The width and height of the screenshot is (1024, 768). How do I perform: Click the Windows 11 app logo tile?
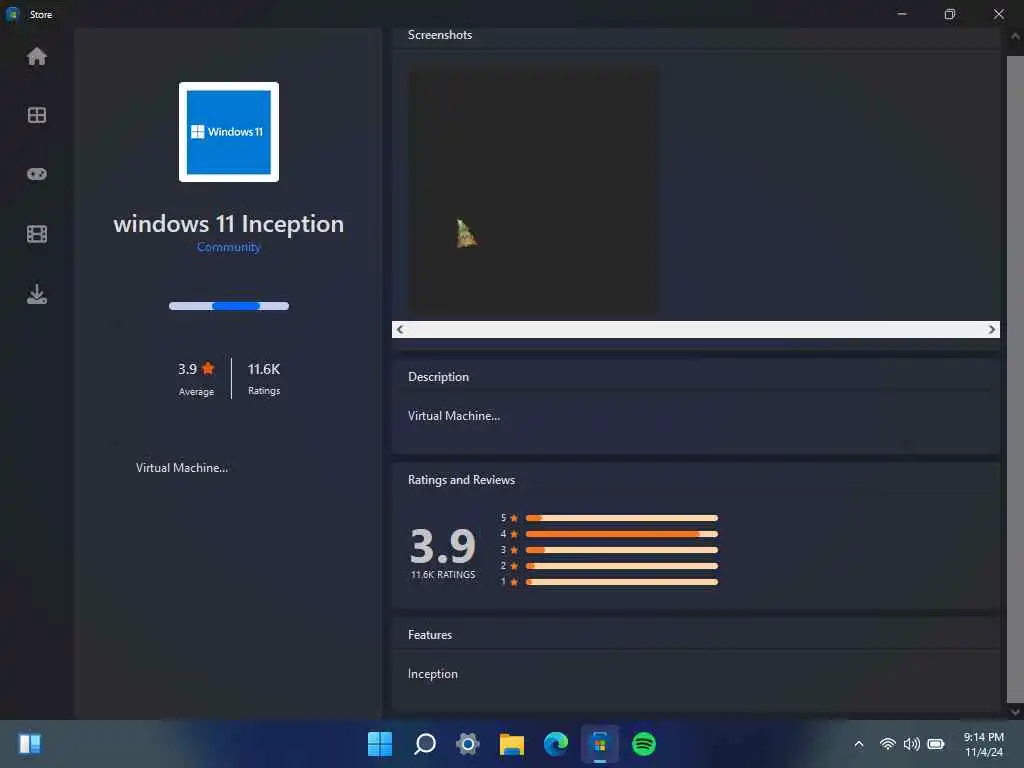click(x=229, y=132)
